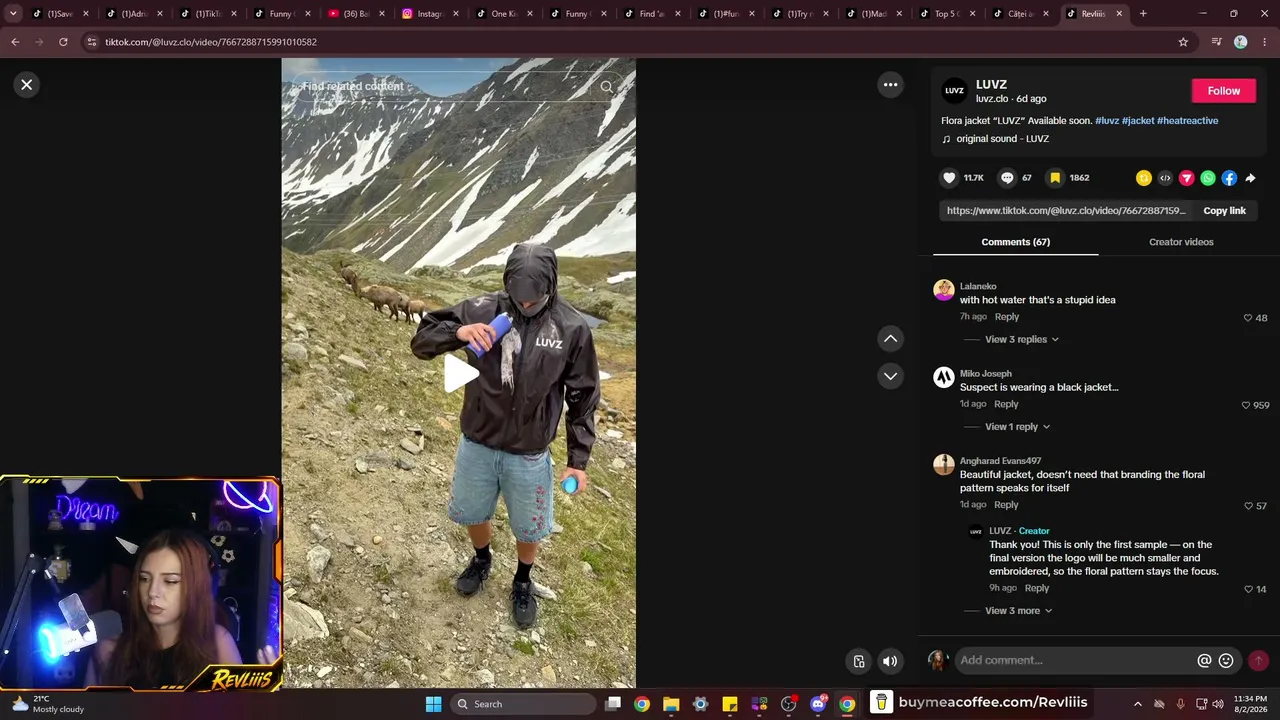Open a new Chrome tab

coord(1143,14)
